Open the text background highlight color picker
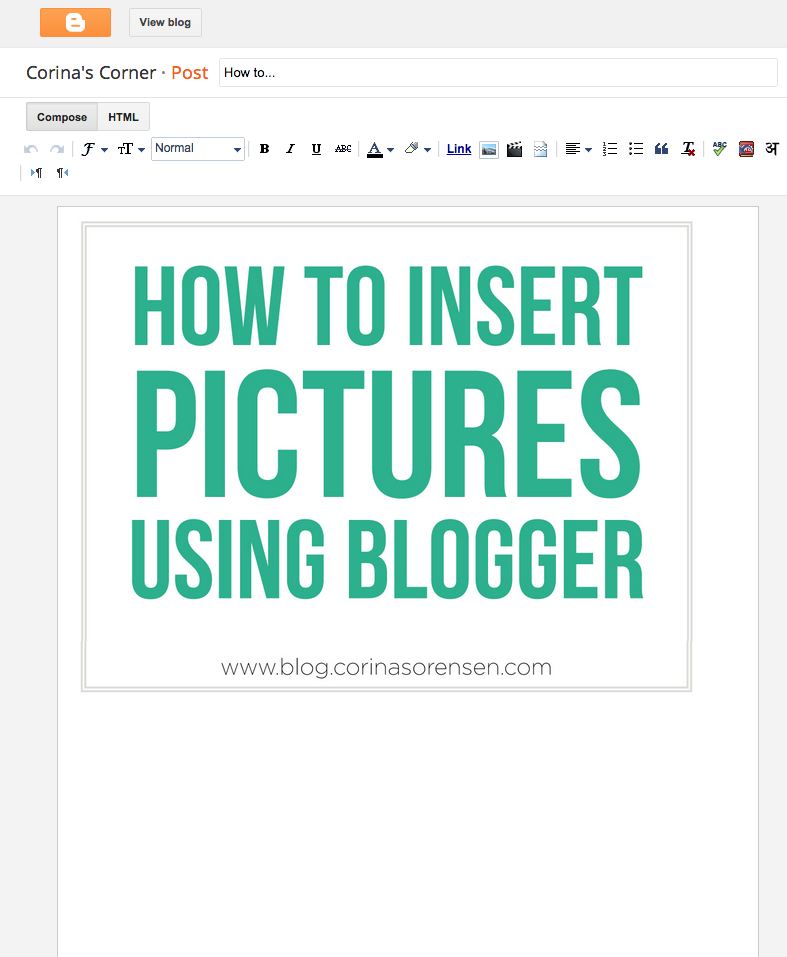This screenshot has width=787, height=957. (x=418, y=149)
